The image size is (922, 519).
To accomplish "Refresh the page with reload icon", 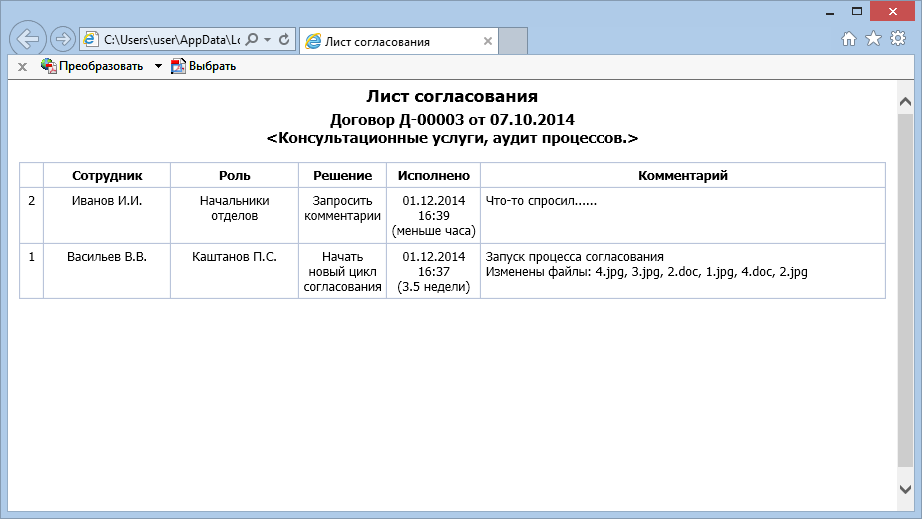I will coord(284,40).
